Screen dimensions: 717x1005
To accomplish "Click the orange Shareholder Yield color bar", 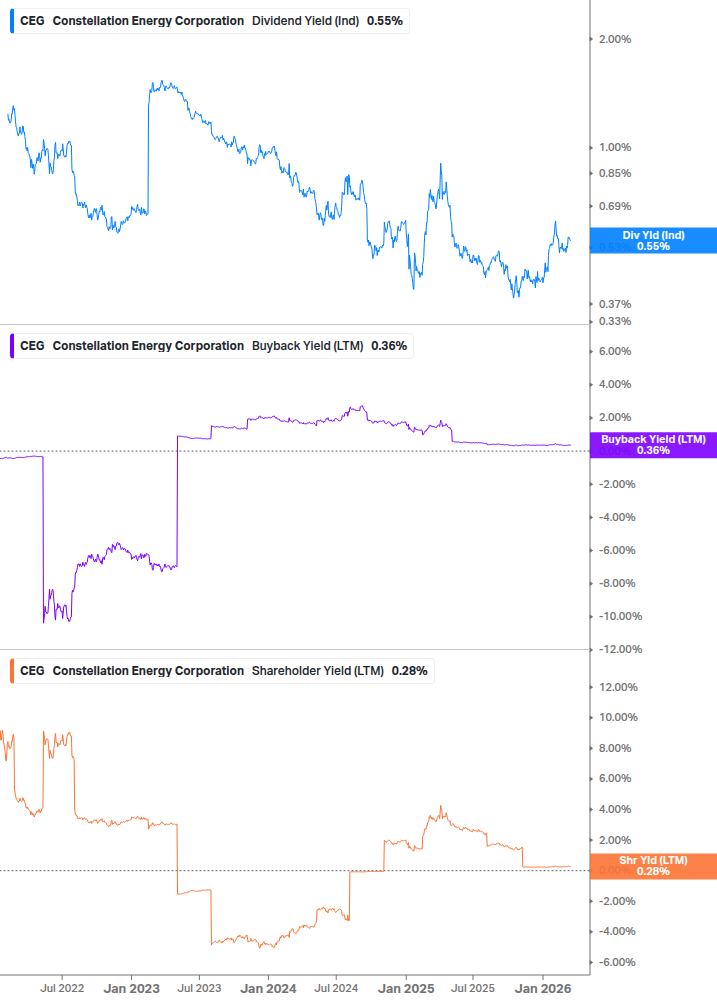I will [12, 671].
